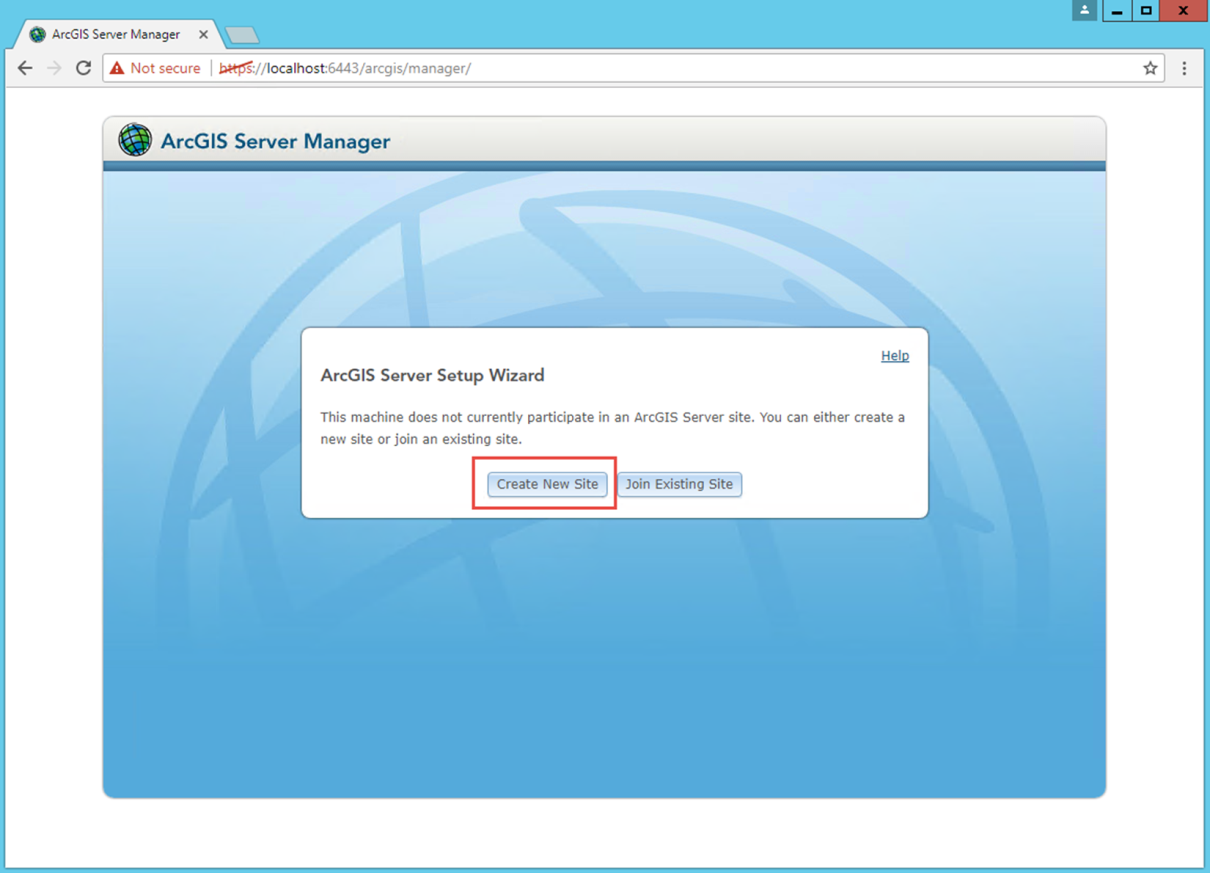The image size is (1210, 873).
Task: Open the Chrome three-dot menu
Action: pos(1185,68)
